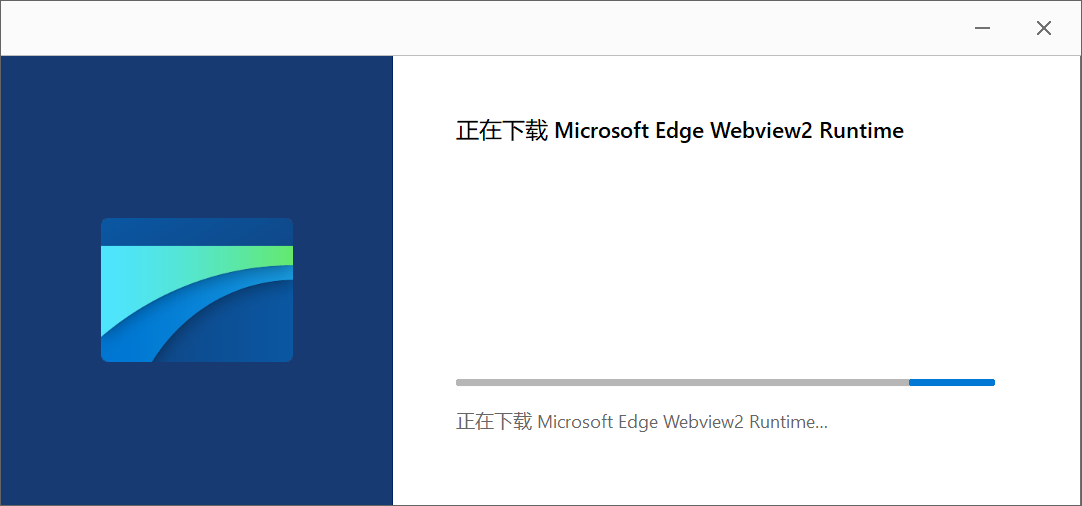Click the gray portion of the progress bar

click(x=680, y=382)
